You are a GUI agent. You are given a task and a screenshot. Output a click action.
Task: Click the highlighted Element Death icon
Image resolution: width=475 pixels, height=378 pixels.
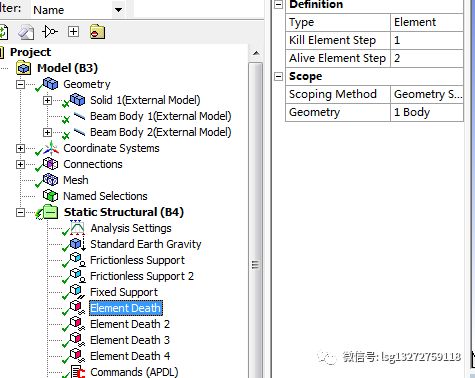[77, 308]
